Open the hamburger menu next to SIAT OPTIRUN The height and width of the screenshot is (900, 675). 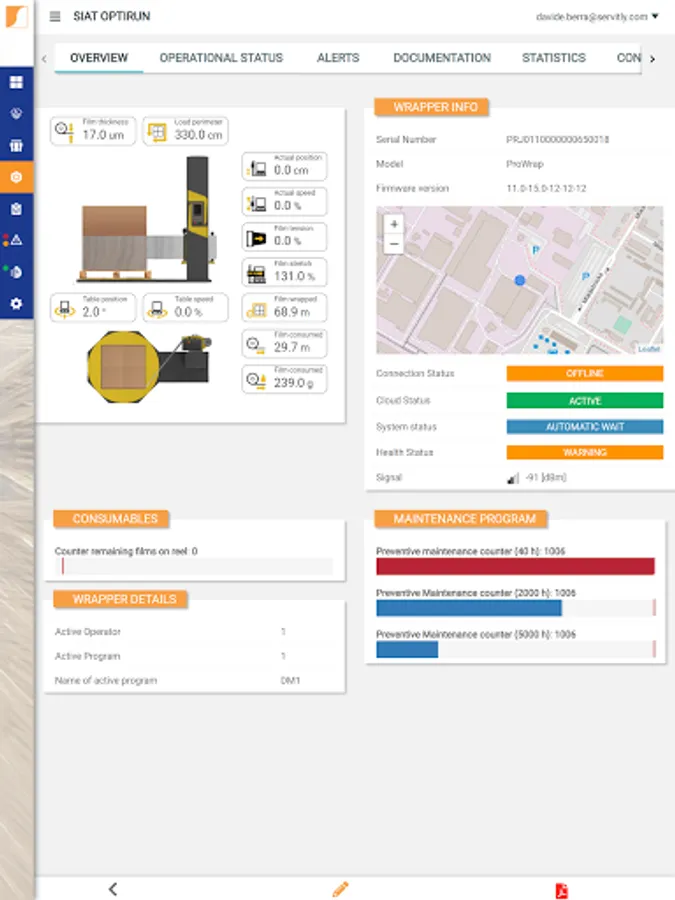[55, 17]
